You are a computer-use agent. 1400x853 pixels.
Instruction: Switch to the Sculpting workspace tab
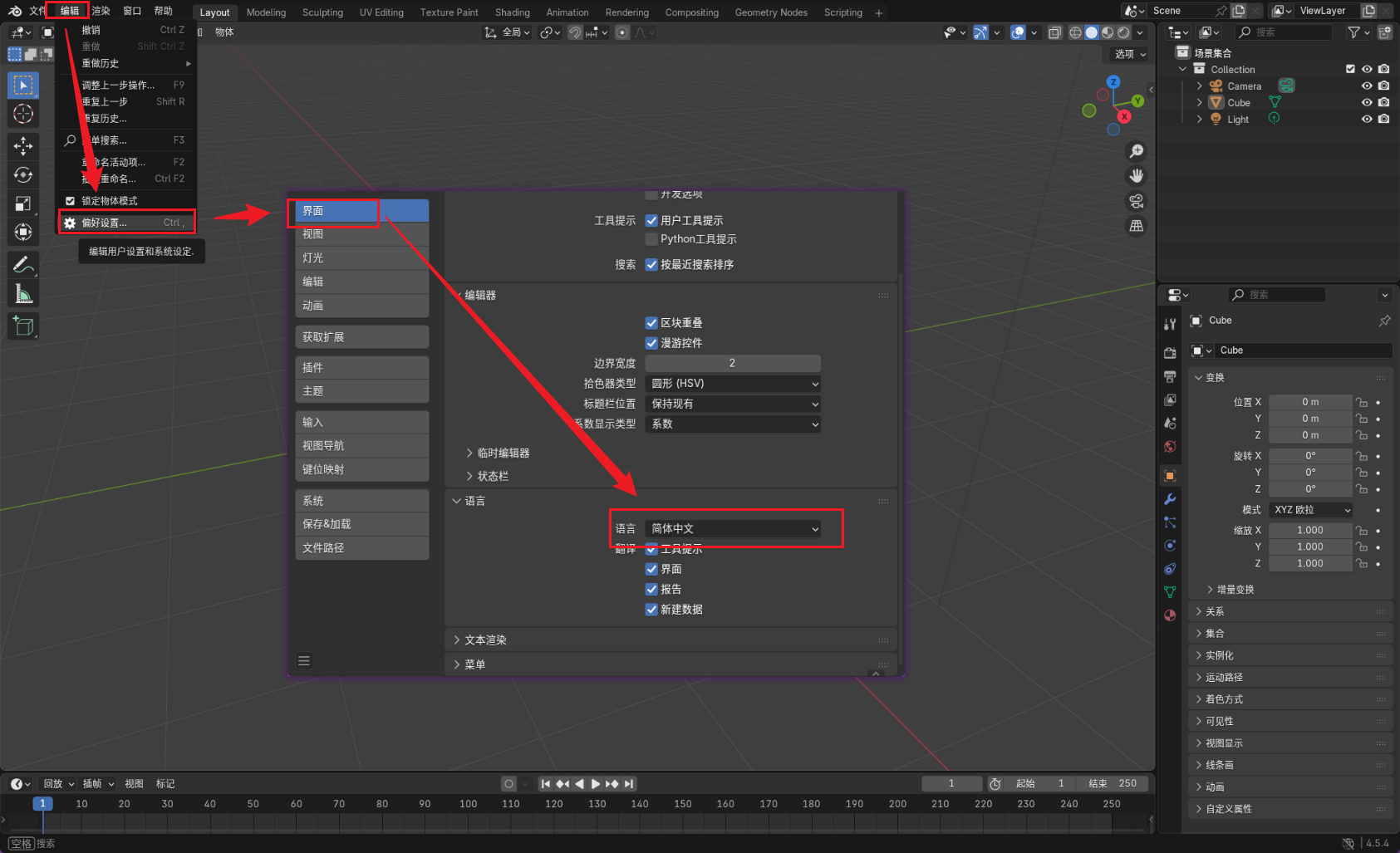(322, 12)
